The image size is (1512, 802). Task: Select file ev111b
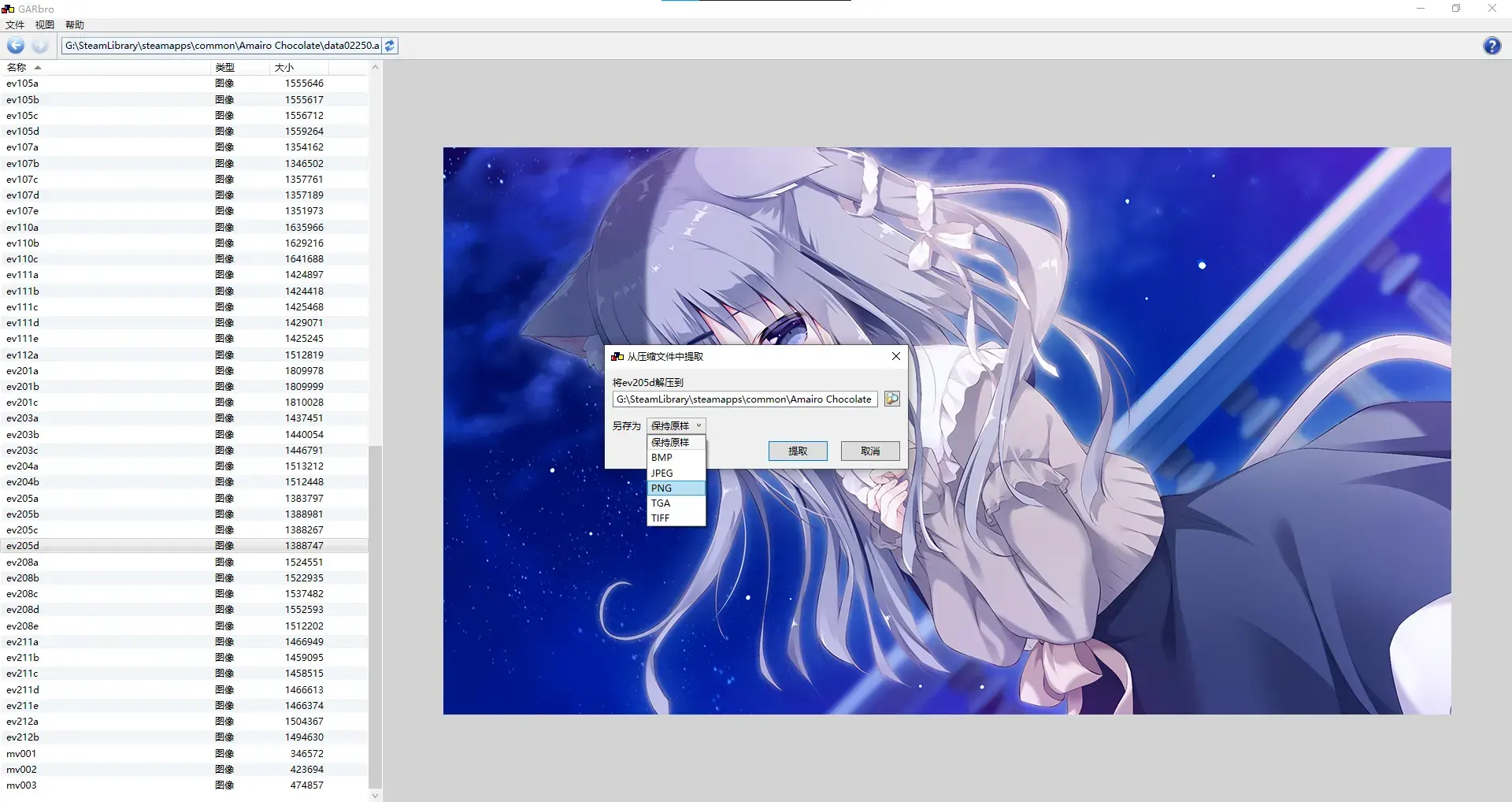[x=184, y=291]
